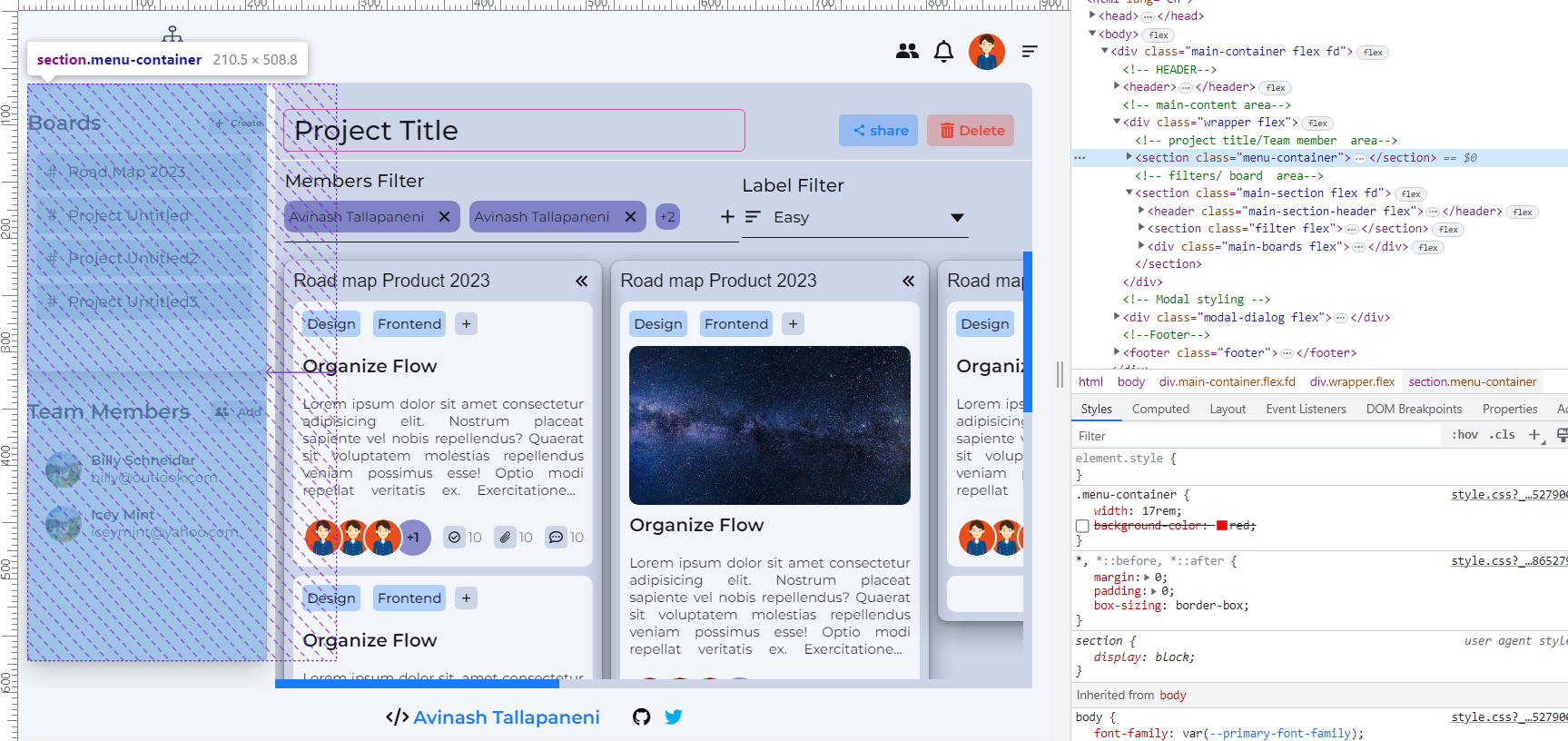Click the vertical blue scrollbar beside boards
1568x741 pixels.
tap(1028, 331)
